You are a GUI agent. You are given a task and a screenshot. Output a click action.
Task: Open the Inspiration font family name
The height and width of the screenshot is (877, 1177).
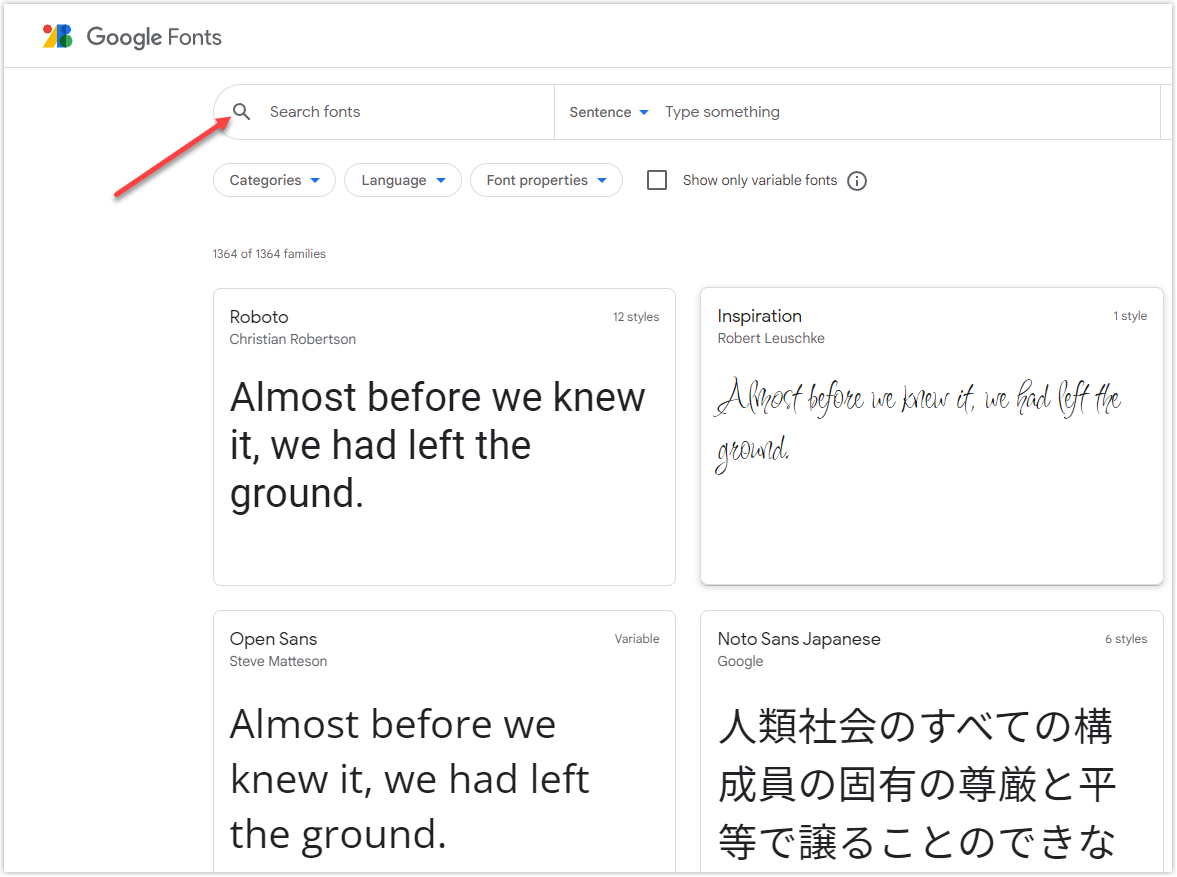(759, 316)
